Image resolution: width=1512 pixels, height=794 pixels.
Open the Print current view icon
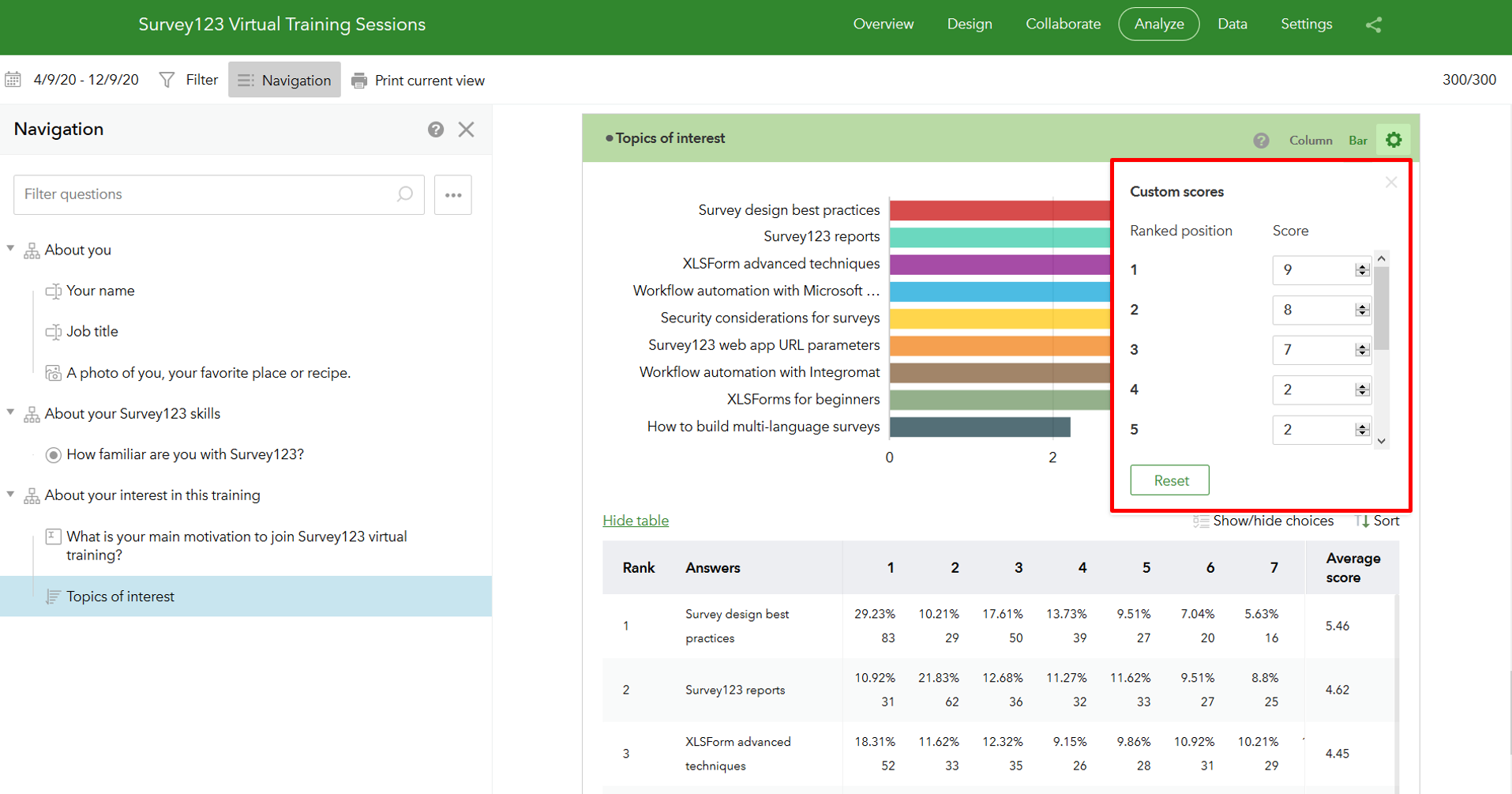tap(360, 80)
